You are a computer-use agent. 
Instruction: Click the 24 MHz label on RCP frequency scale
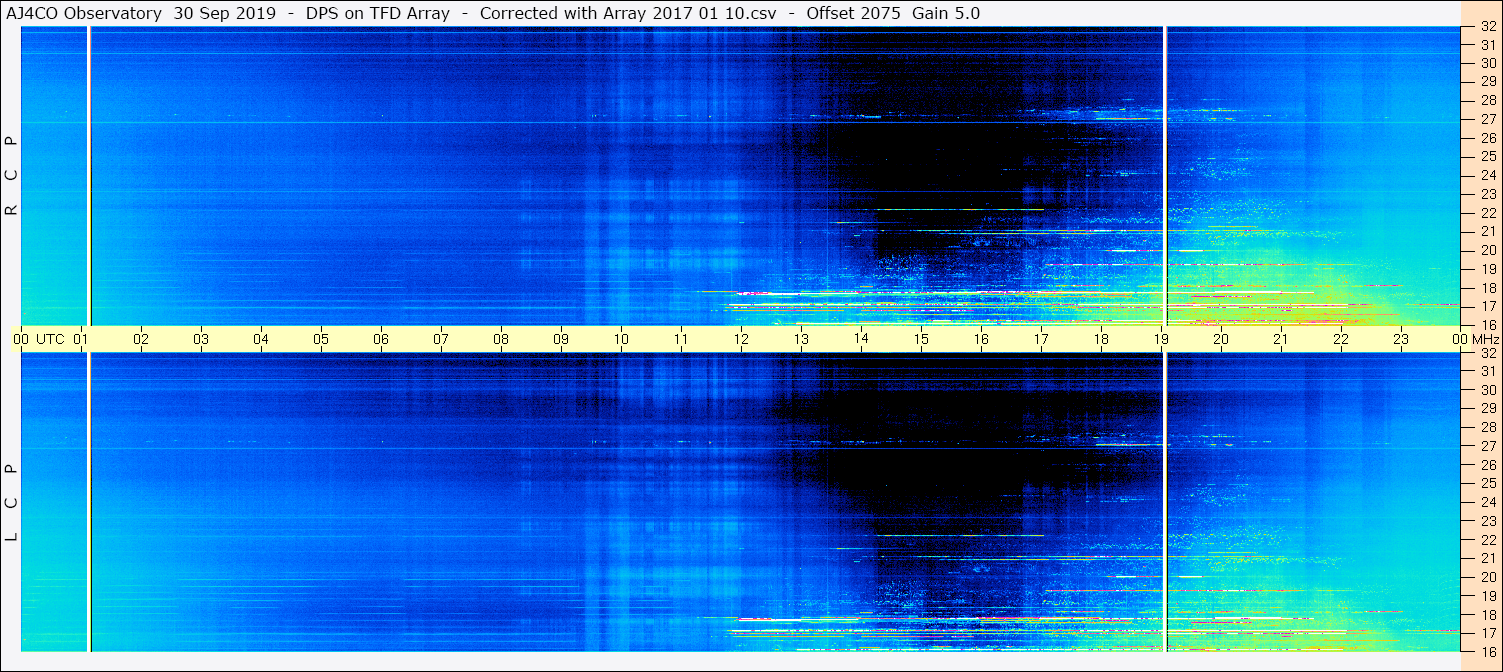click(x=1487, y=175)
